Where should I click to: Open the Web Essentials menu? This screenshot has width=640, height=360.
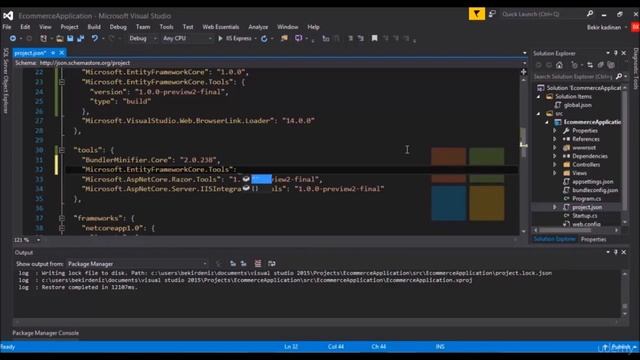point(221,27)
